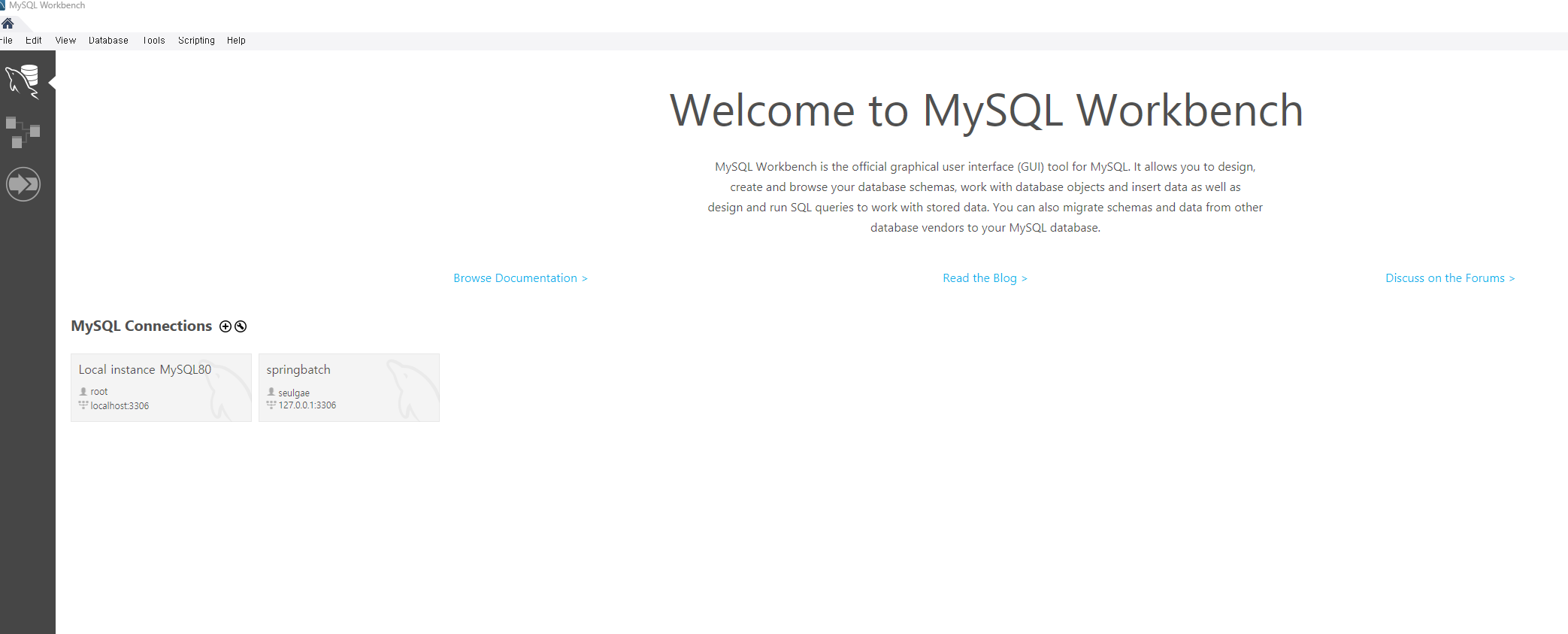Screen dimensions: 1568x634
Task: Click the Welcome to MySQL Workbench title
Action: click(x=986, y=111)
